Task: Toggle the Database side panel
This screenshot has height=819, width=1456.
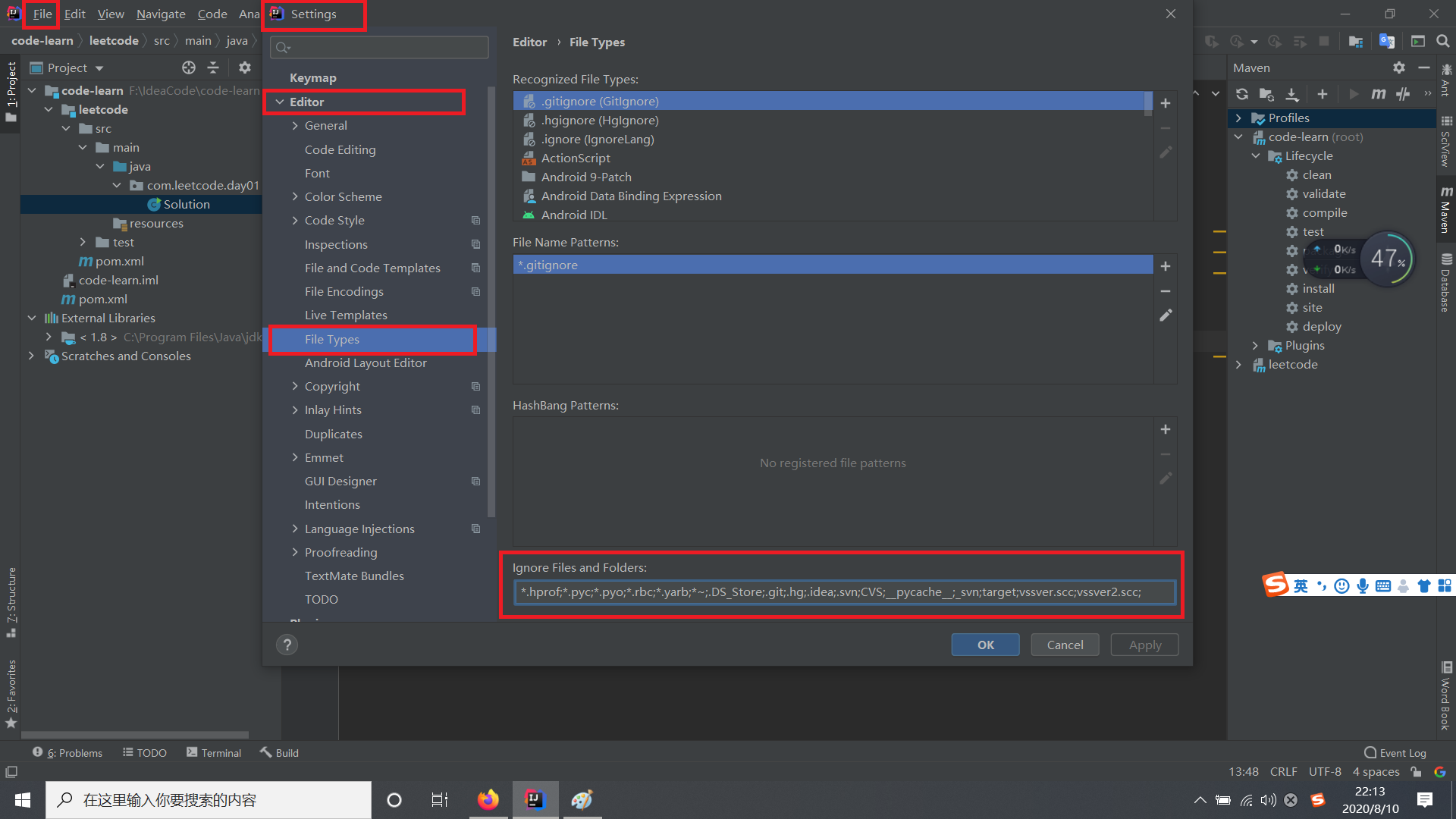Action: click(x=1446, y=282)
